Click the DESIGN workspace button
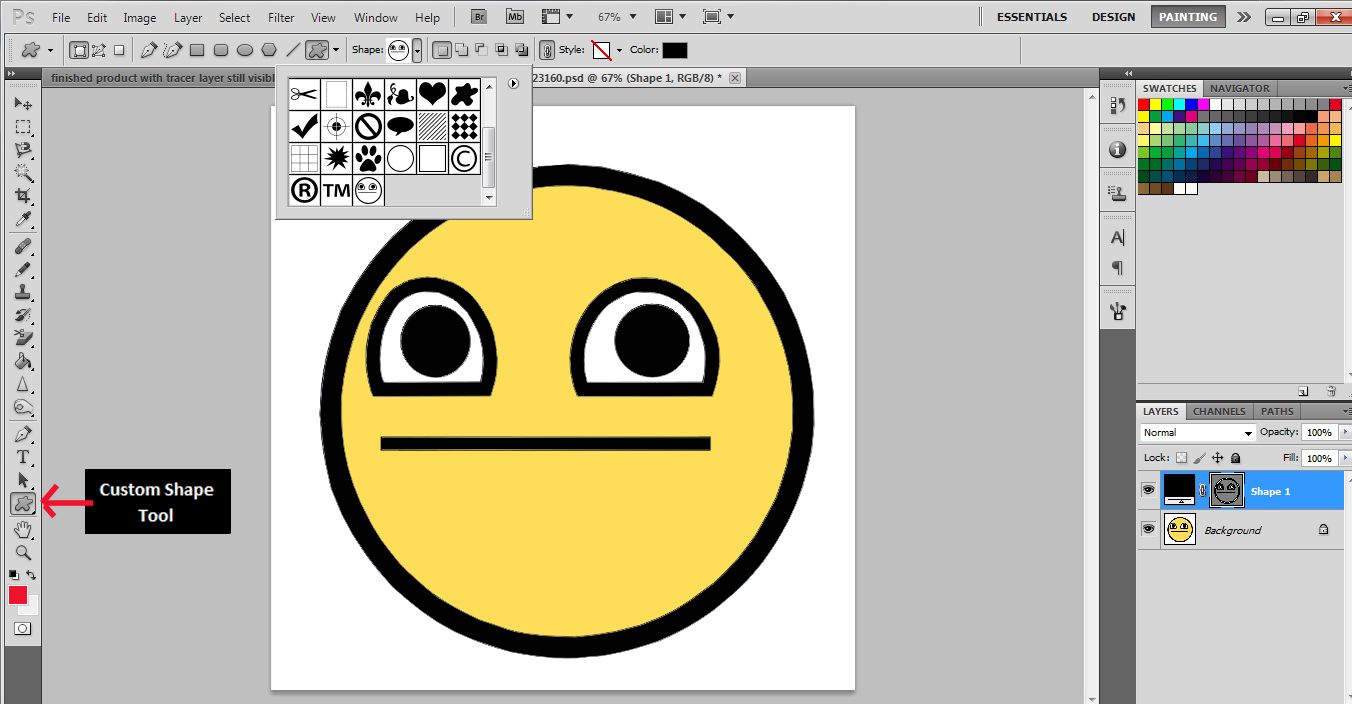 coord(1113,17)
